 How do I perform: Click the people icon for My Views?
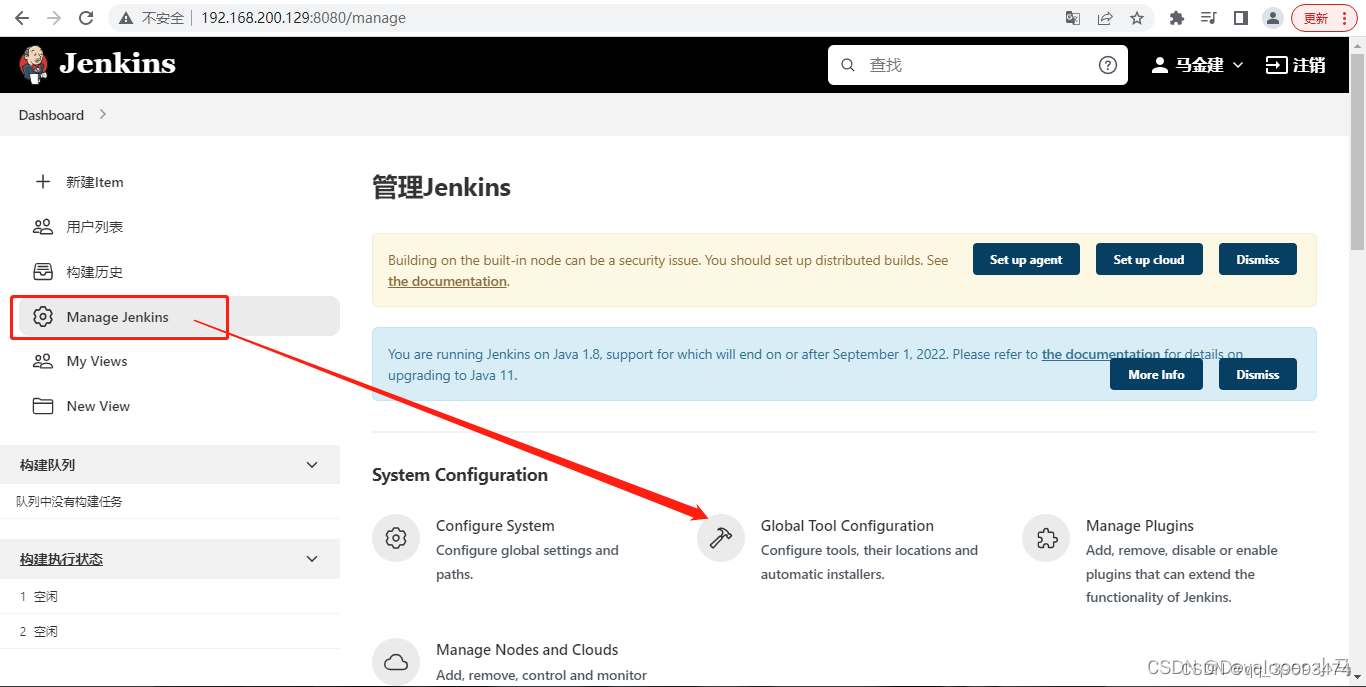pos(42,361)
